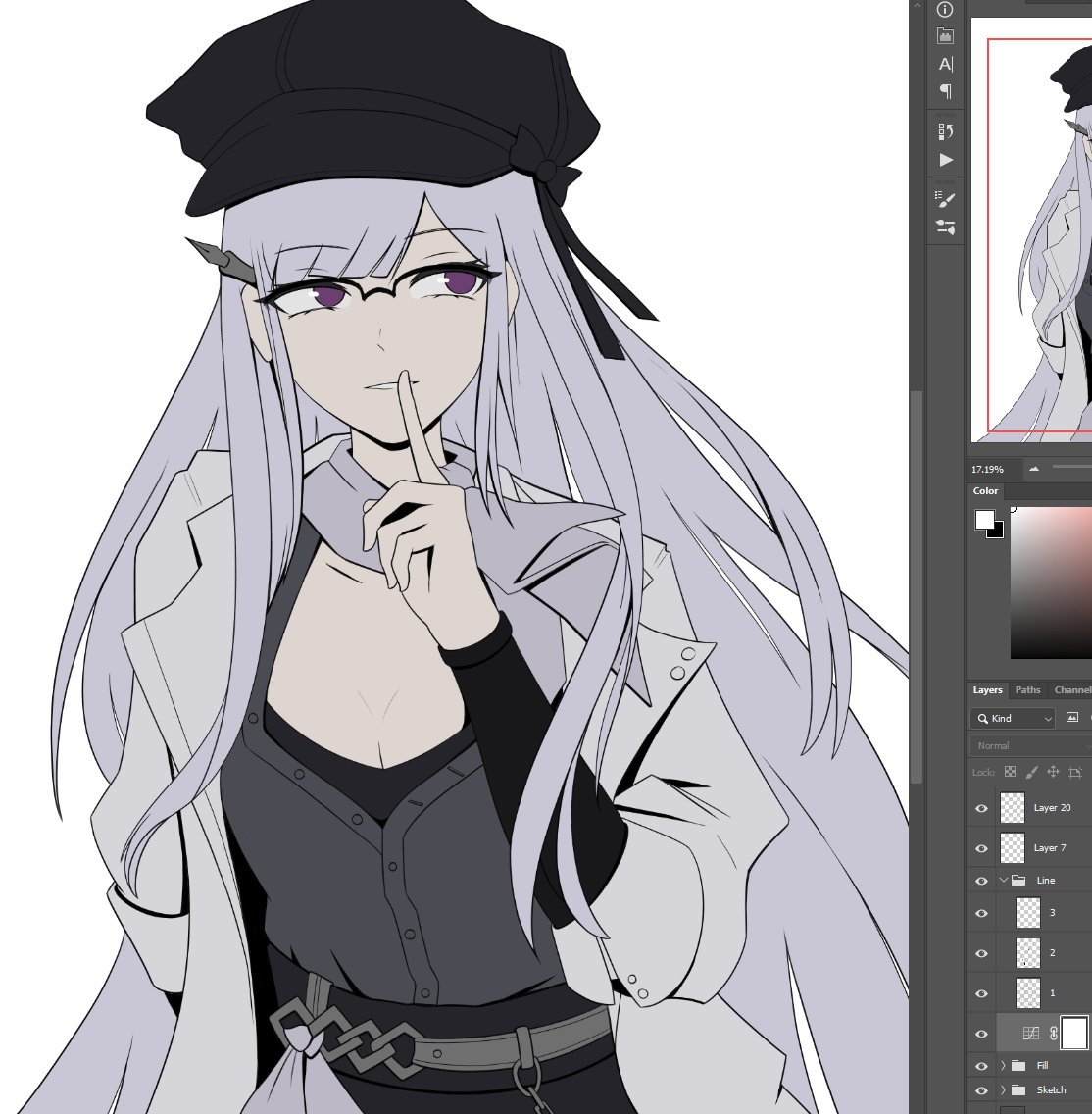Click the Navigator preview thumbnail

[x=1031, y=229]
